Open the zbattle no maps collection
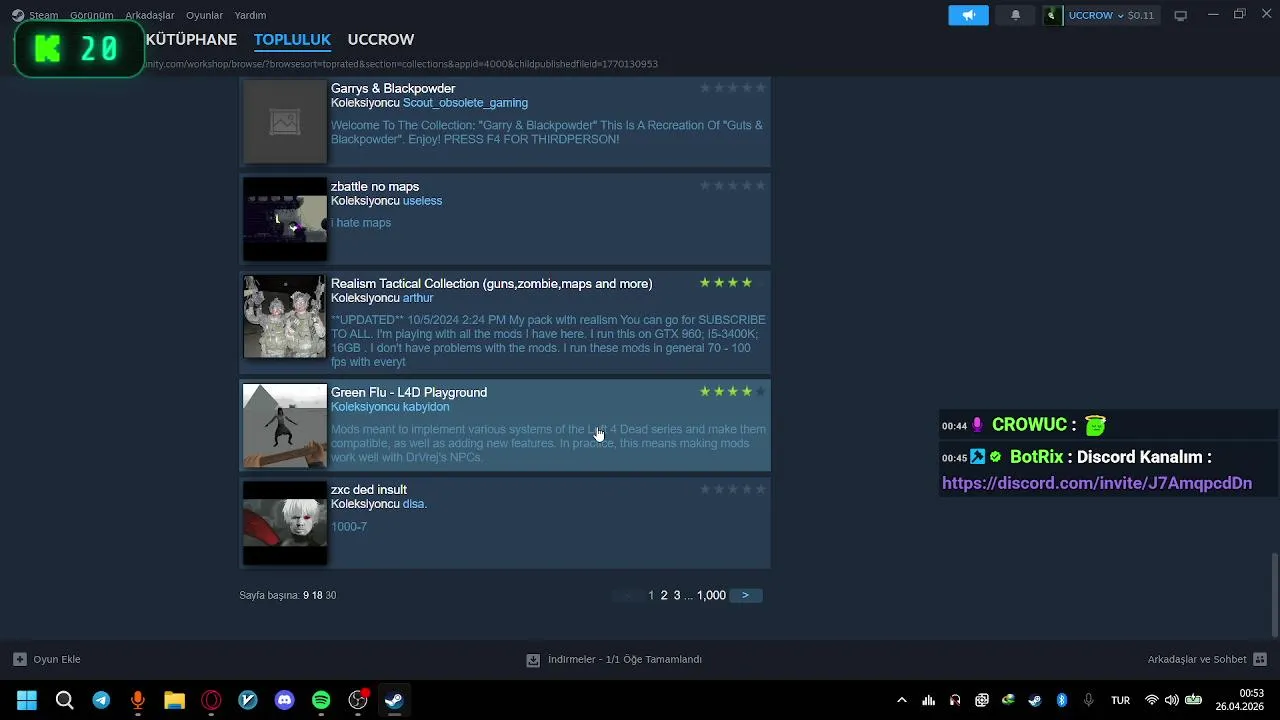Screen dimensions: 1280x720 [375, 186]
